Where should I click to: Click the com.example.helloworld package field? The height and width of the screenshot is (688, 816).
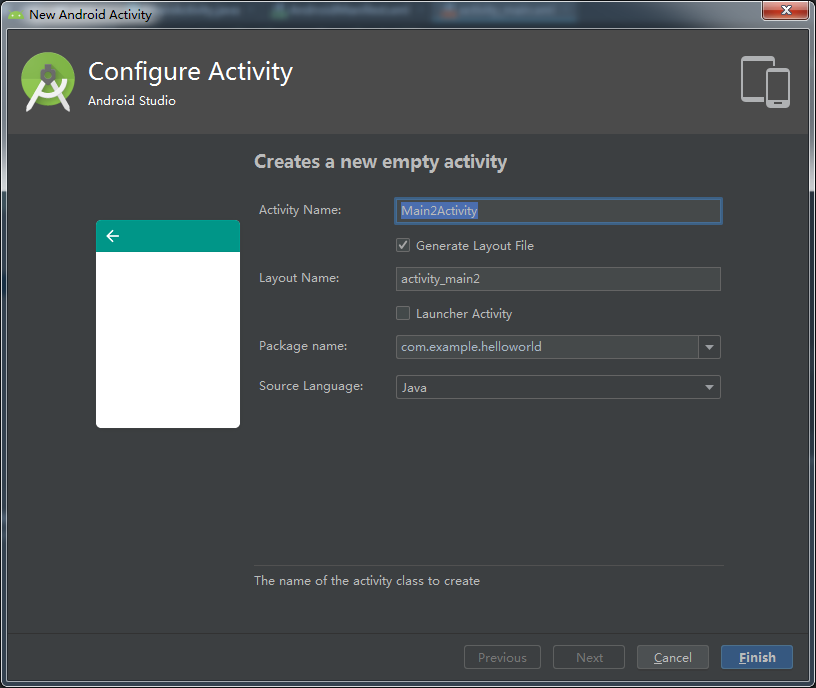547,347
